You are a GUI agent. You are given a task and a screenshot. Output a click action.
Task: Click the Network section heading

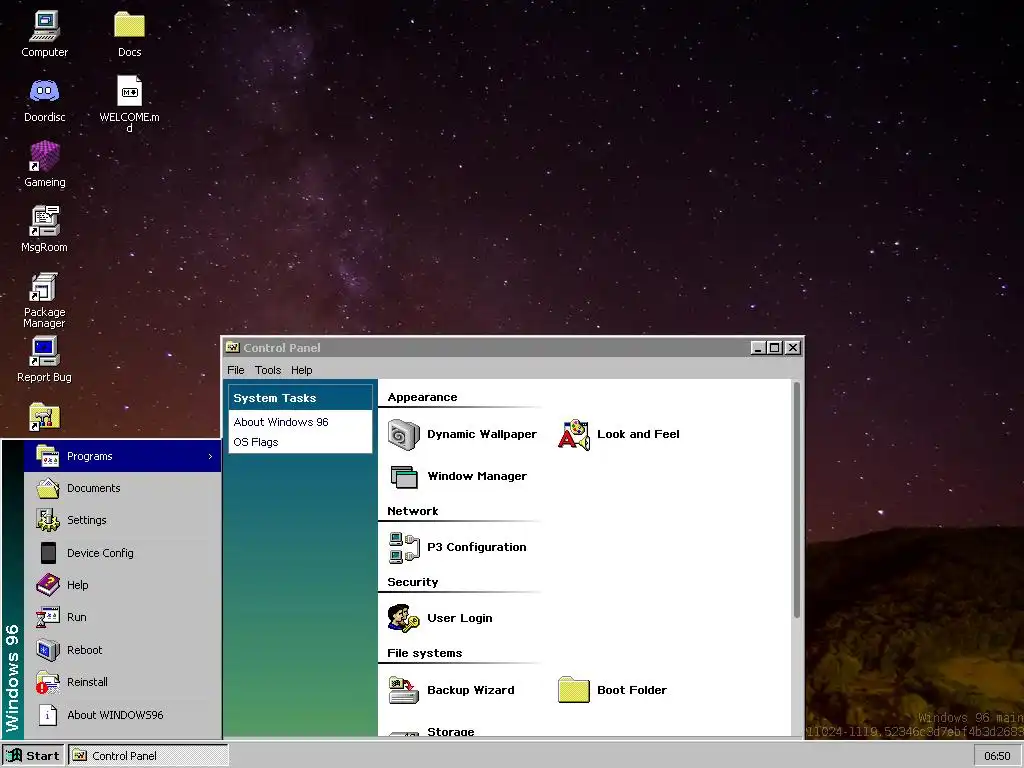point(413,511)
